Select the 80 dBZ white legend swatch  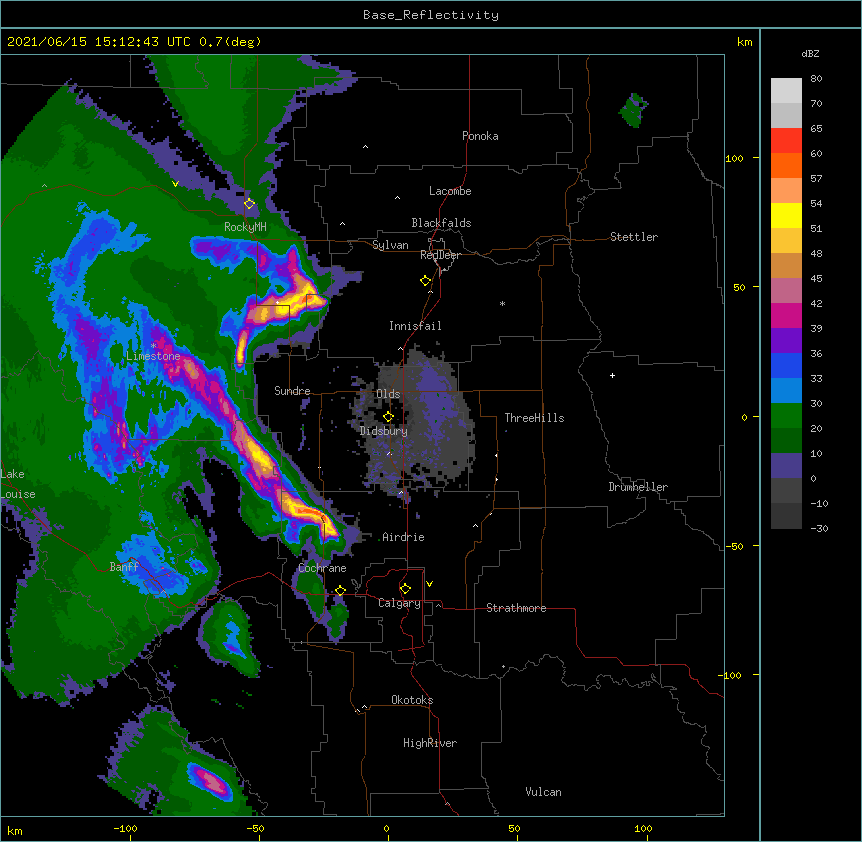coord(786,91)
